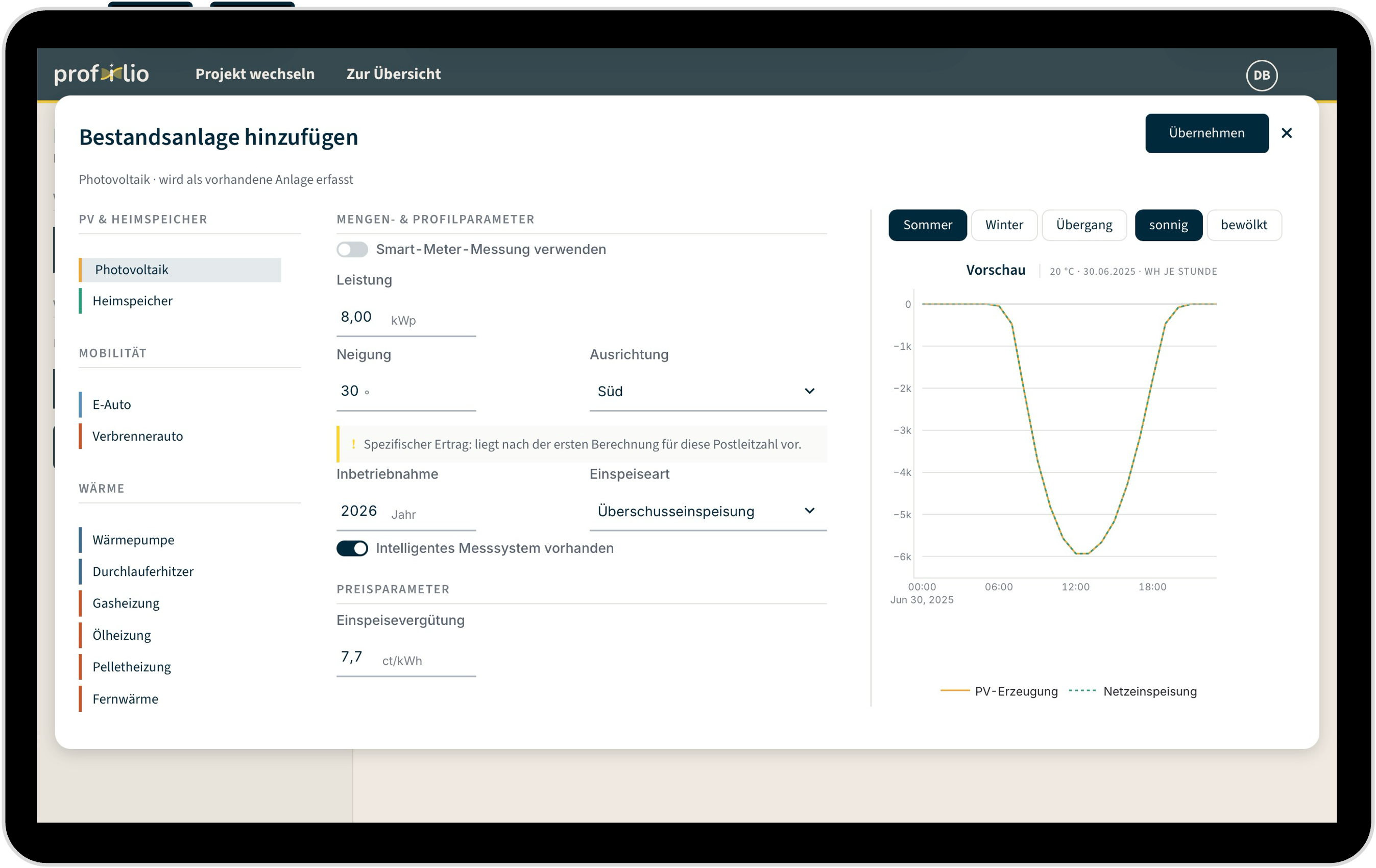
Task: Toggle PV-Erzeugung legend entry in chart
Action: click(999, 691)
